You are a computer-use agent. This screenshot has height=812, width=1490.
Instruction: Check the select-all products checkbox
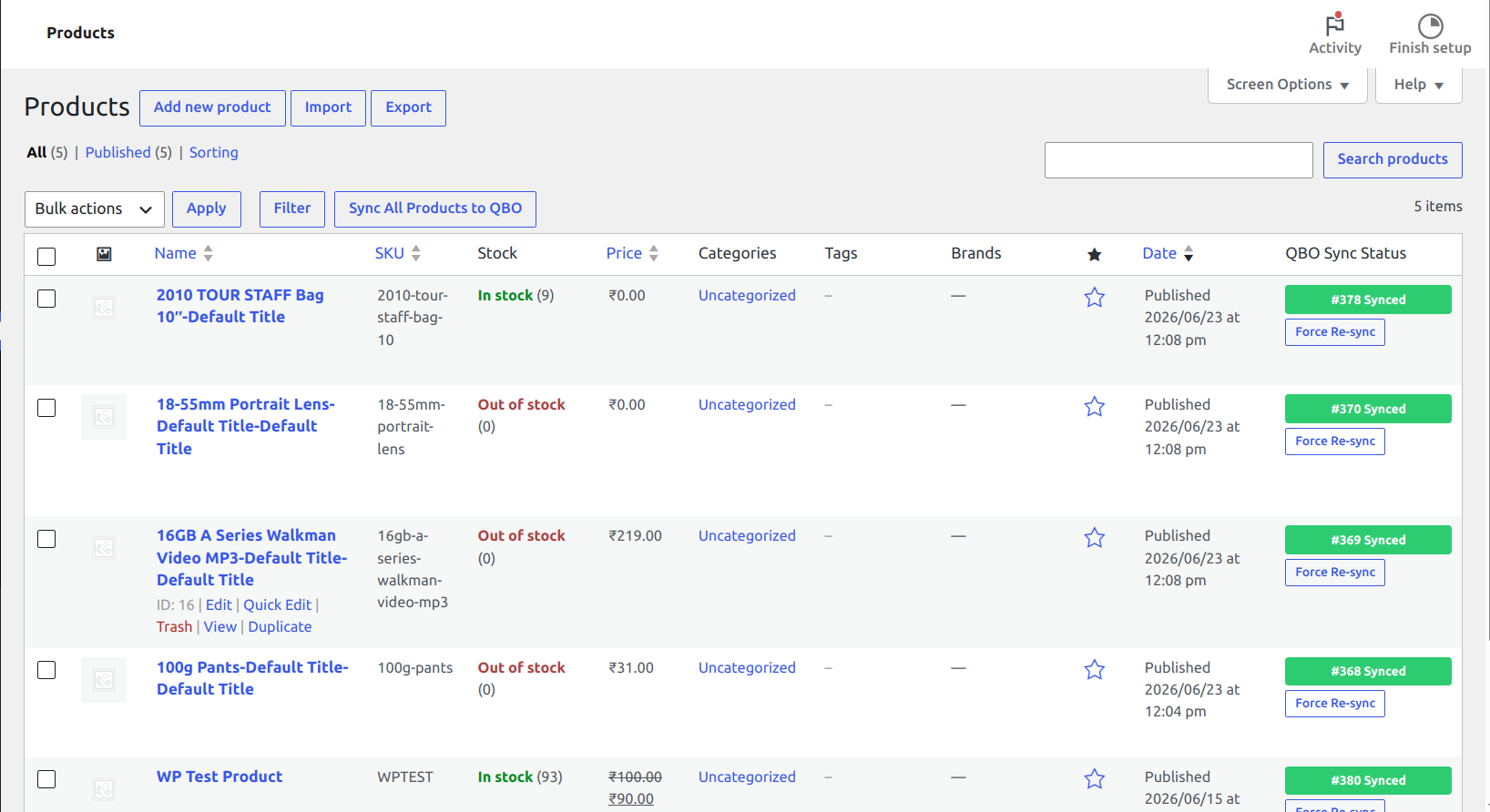click(x=46, y=257)
